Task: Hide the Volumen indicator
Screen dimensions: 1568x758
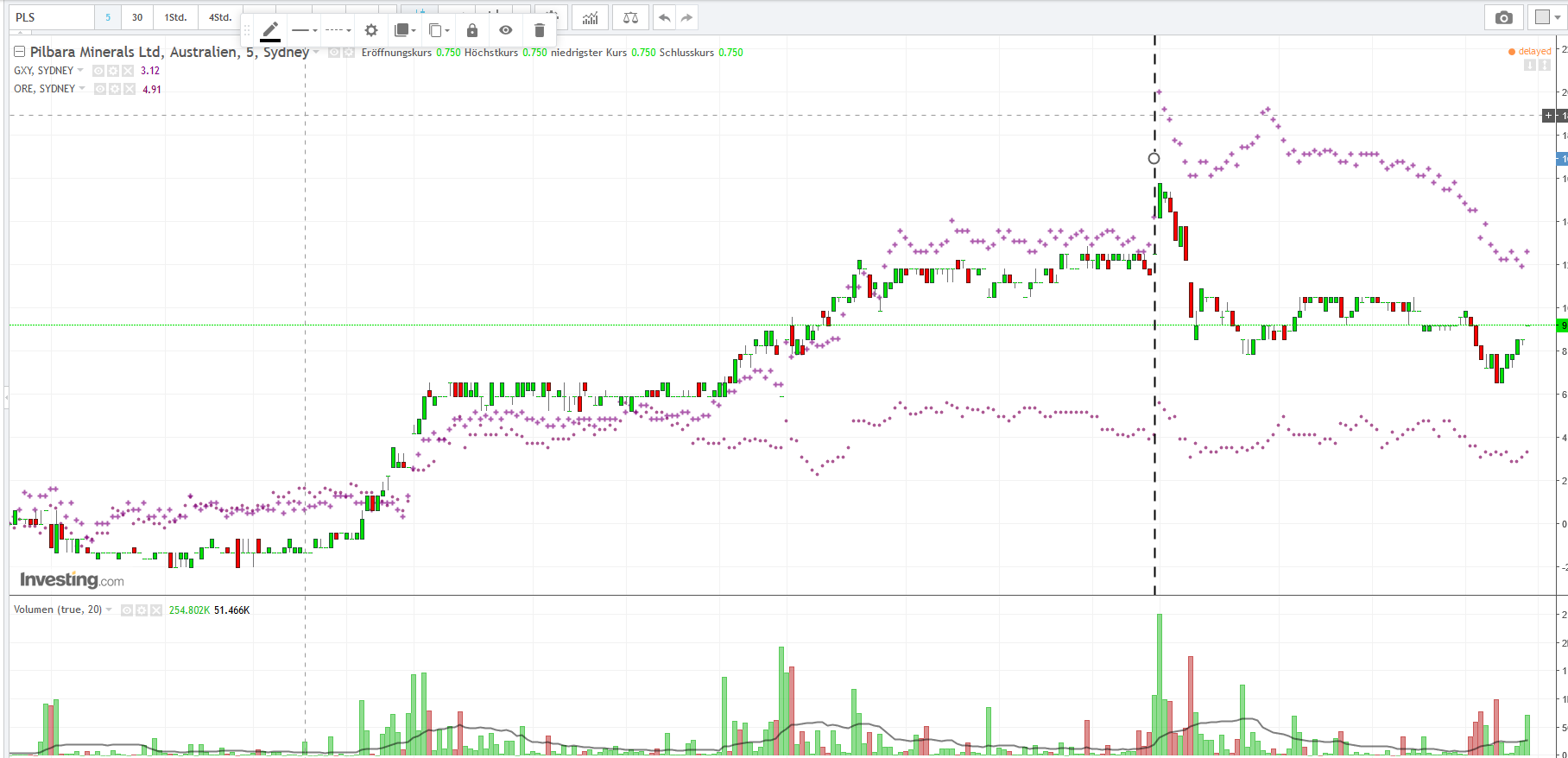Action: coord(127,610)
